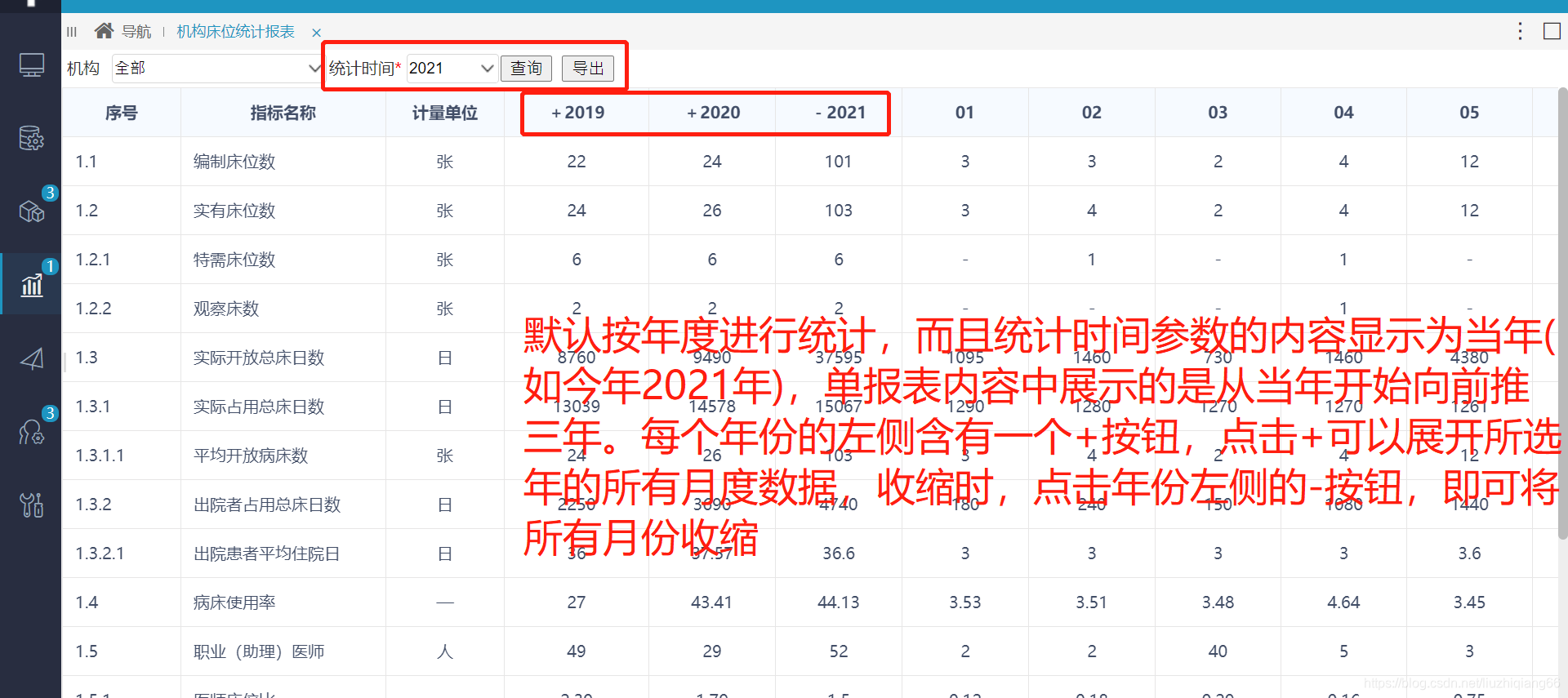Viewport: 1568px width, 698px height.
Task: Click the 2021 value 44.13 for 病床使用率
Action: (x=838, y=602)
